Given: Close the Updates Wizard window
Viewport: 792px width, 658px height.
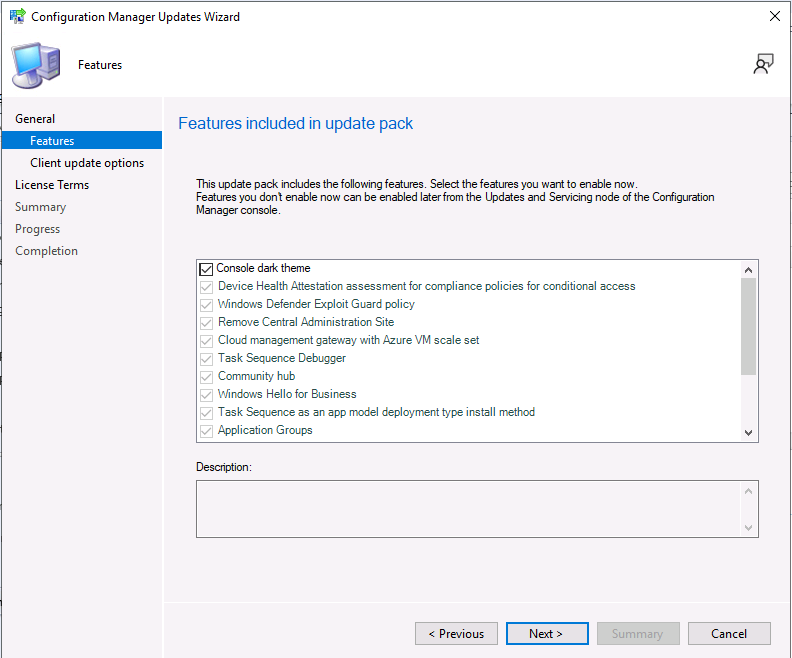Looking at the screenshot, I should (x=774, y=16).
